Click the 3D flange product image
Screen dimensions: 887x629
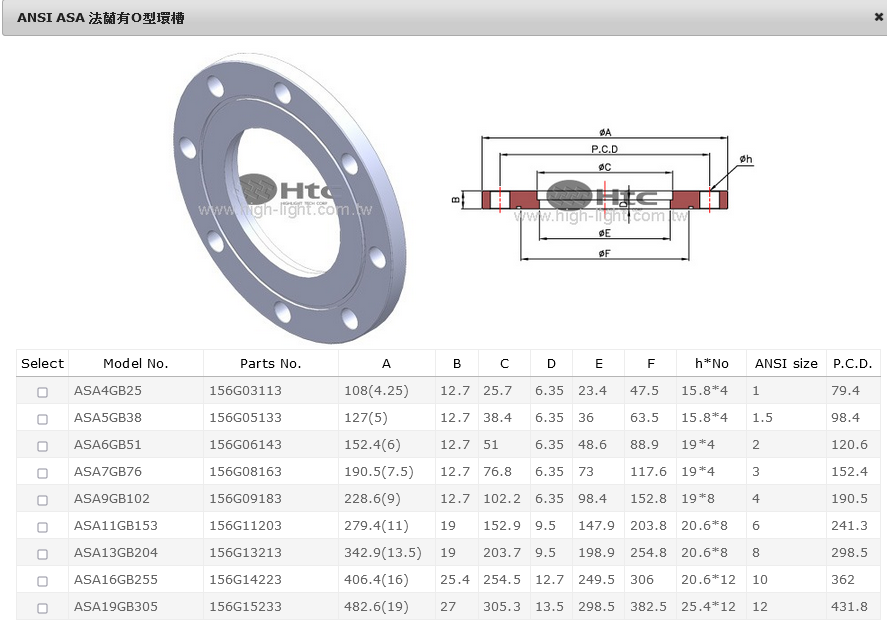click(290, 190)
